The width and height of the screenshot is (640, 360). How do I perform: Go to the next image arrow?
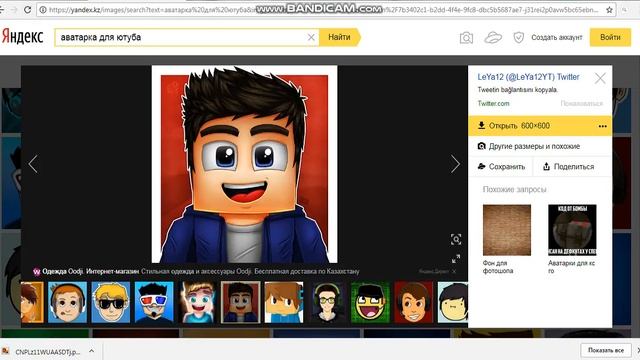(x=456, y=164)
